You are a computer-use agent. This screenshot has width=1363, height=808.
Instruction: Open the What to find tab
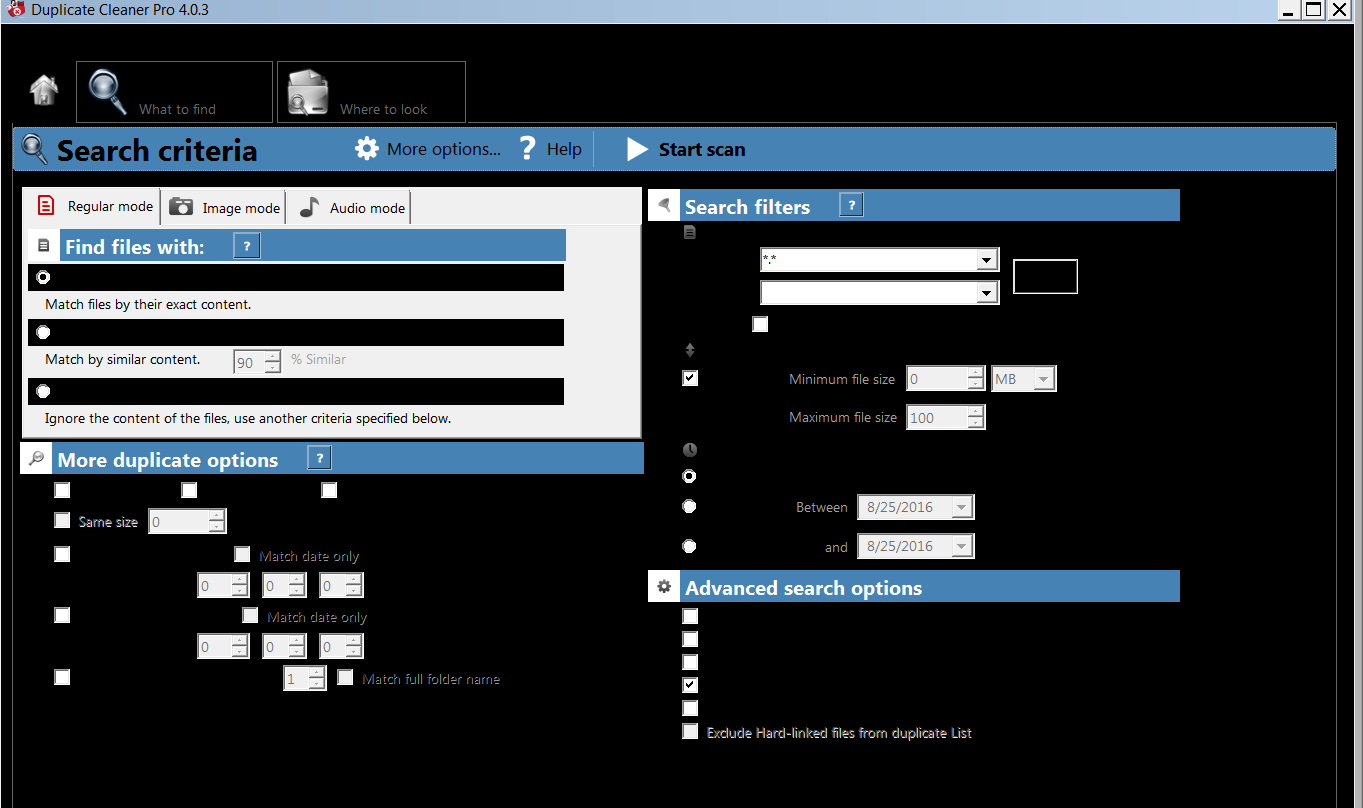point(174,92)
